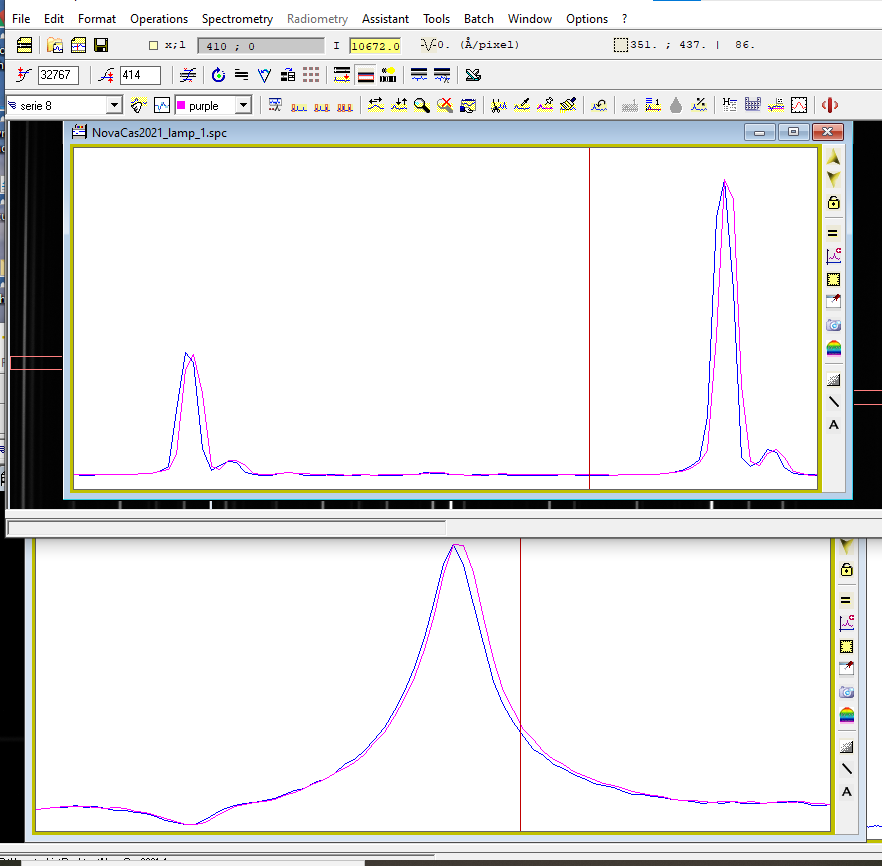The height and width of the screenshot is (866, 882).
Task: Click the yellow up arrow in lamp window
Action: (x=833, y=159)
